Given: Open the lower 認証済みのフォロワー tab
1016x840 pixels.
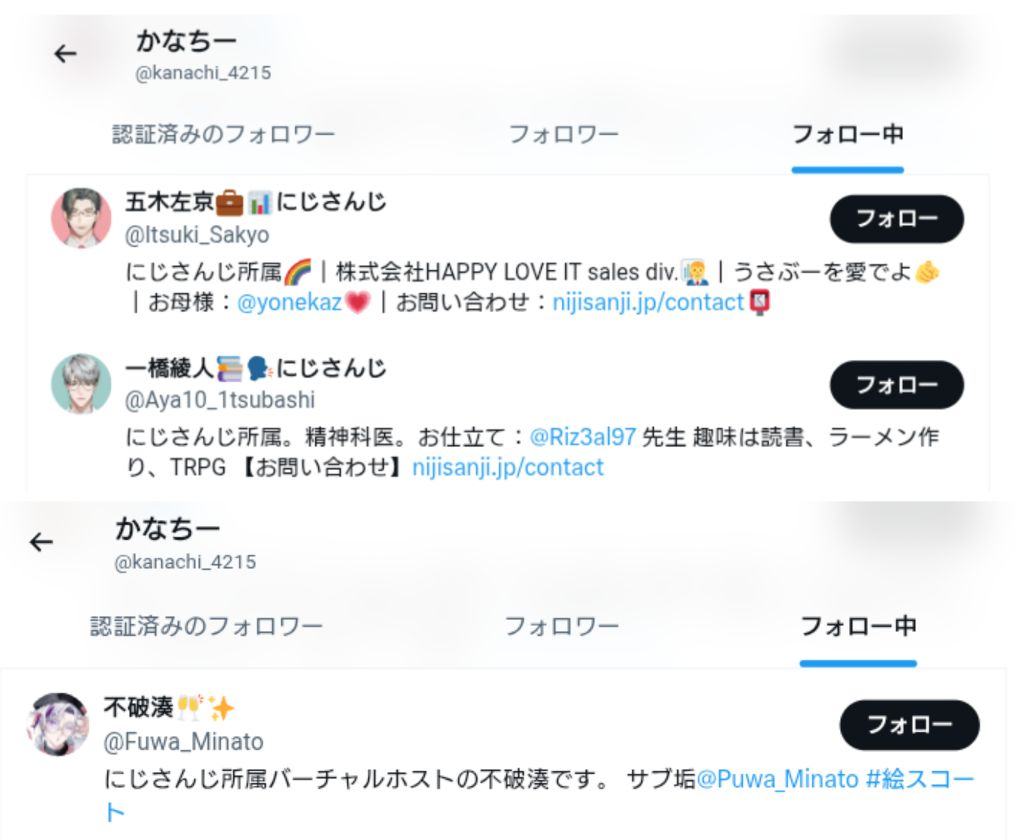Looking at the screenshot, I should [x=206, y=626].
